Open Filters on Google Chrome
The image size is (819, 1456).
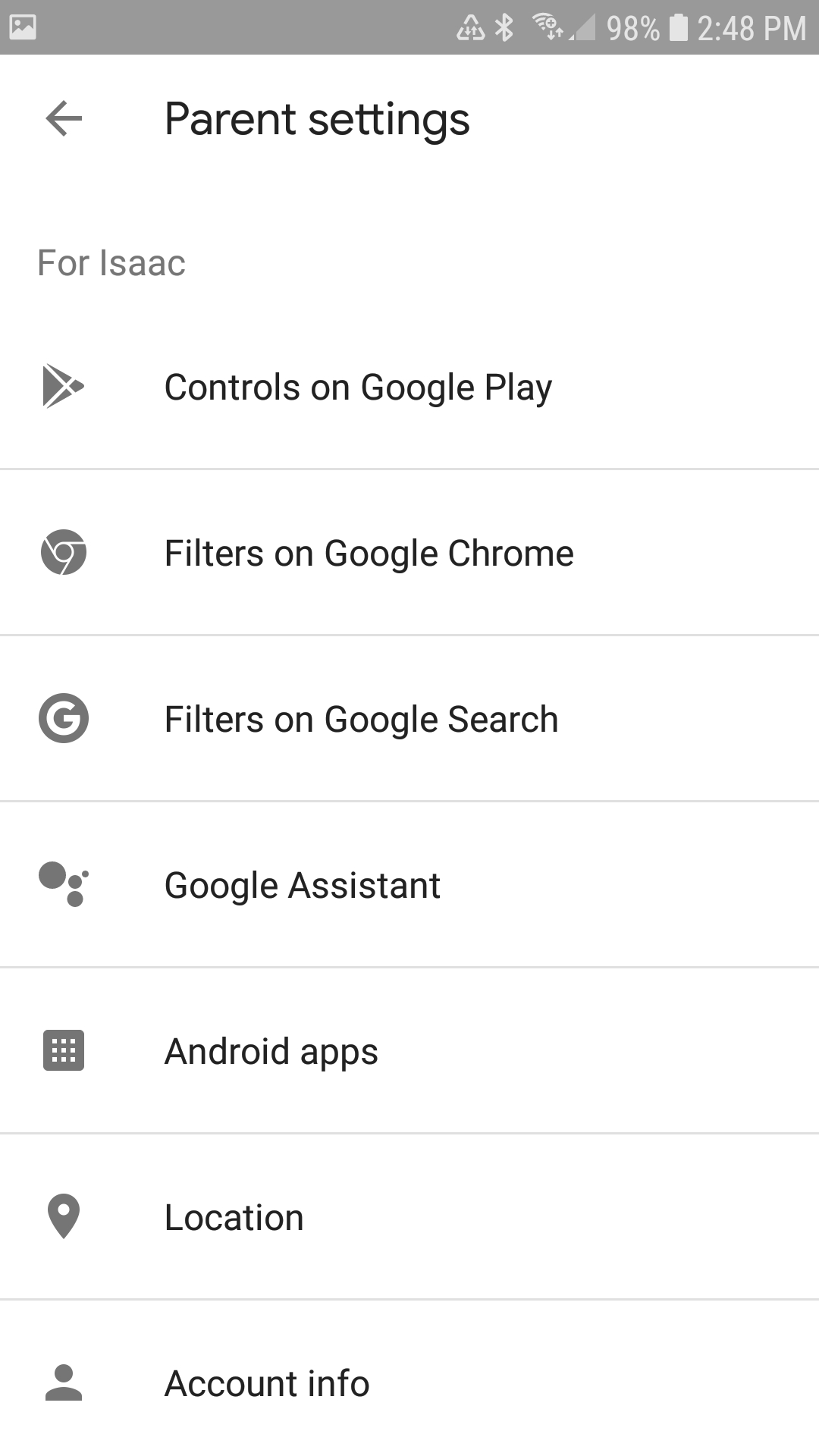pyautogui.click(x=369, y=554)
